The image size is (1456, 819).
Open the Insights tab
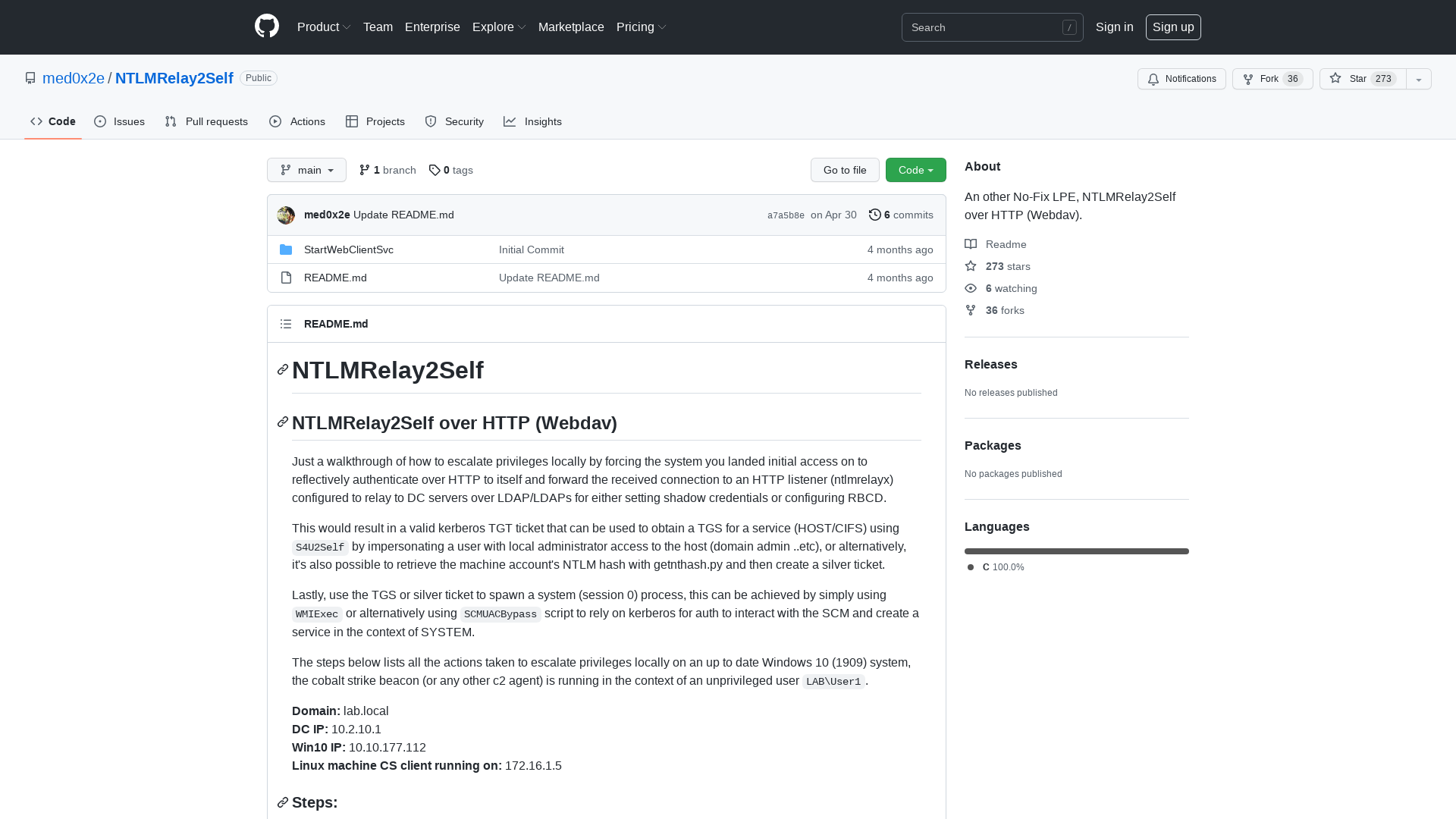coord(532,121)
